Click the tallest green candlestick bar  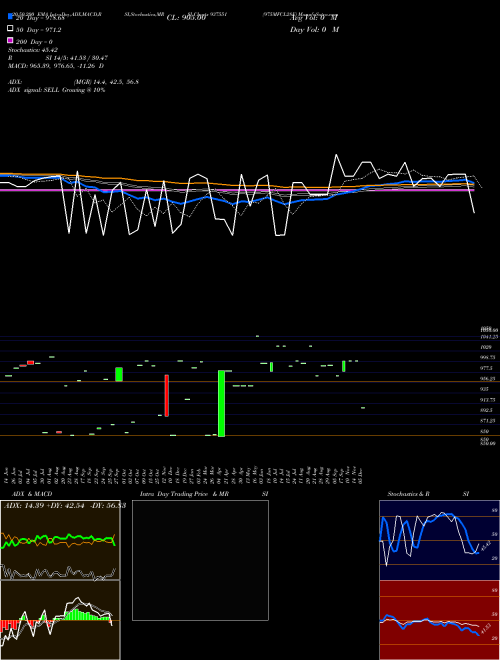tap(221, 403)
